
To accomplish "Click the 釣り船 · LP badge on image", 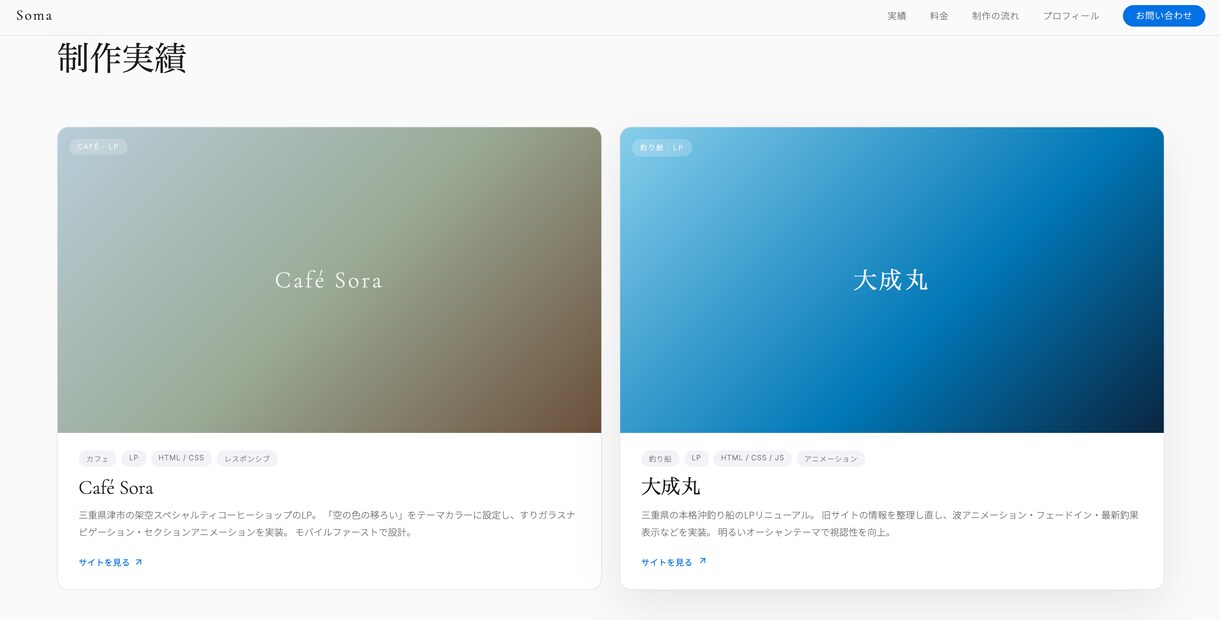I will (662, 148).
